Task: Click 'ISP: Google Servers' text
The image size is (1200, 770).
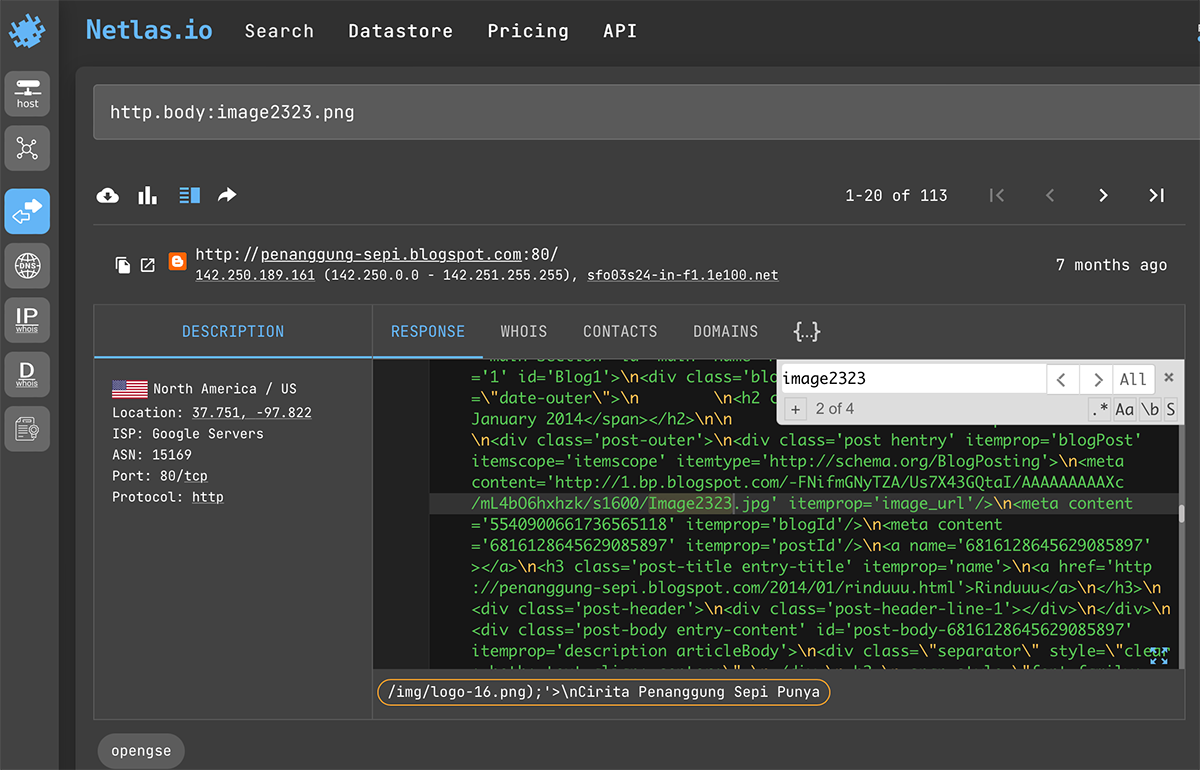Action: 188,434
